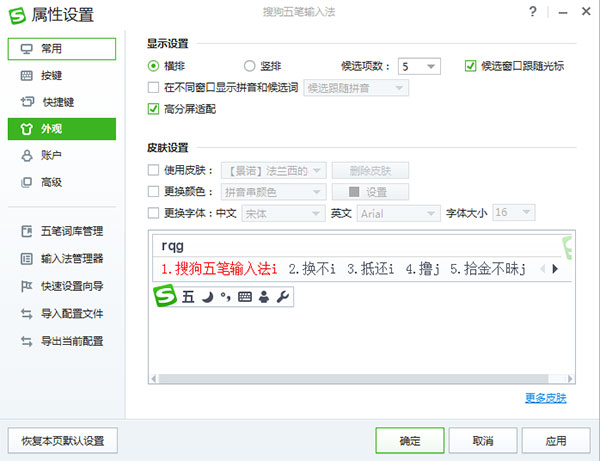Select the 外观 tab
Viewport: 600px width, 461px height.
[x=62, y=129]
